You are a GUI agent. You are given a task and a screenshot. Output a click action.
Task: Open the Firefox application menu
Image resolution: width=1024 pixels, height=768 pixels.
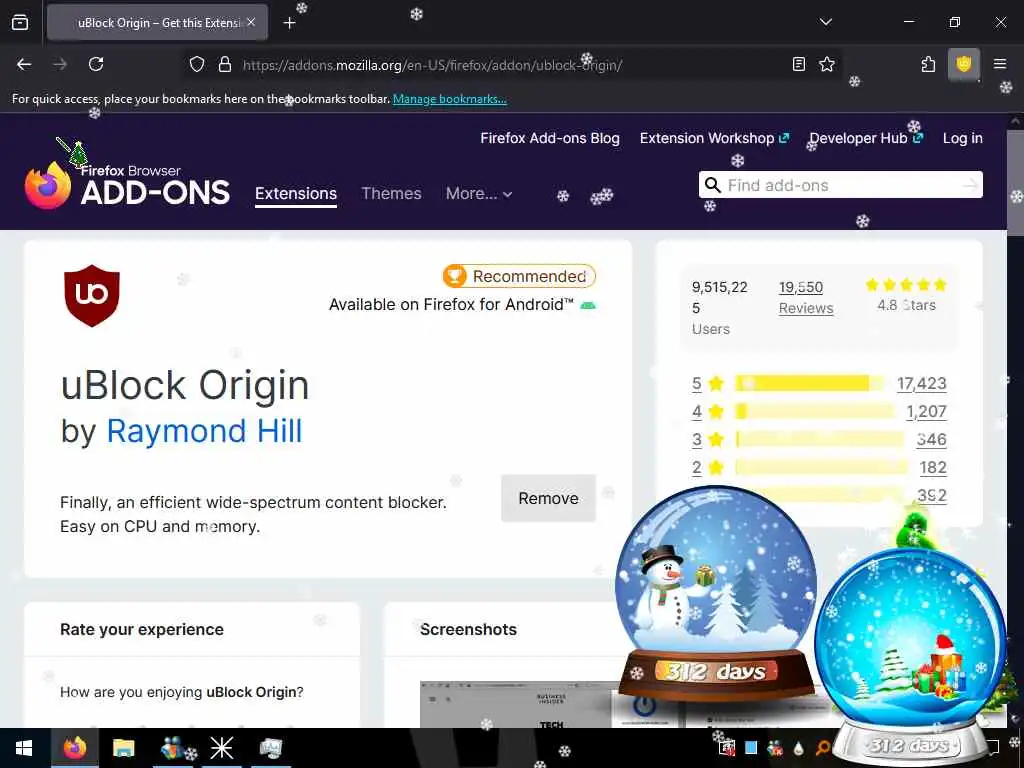click(1000, 64)
